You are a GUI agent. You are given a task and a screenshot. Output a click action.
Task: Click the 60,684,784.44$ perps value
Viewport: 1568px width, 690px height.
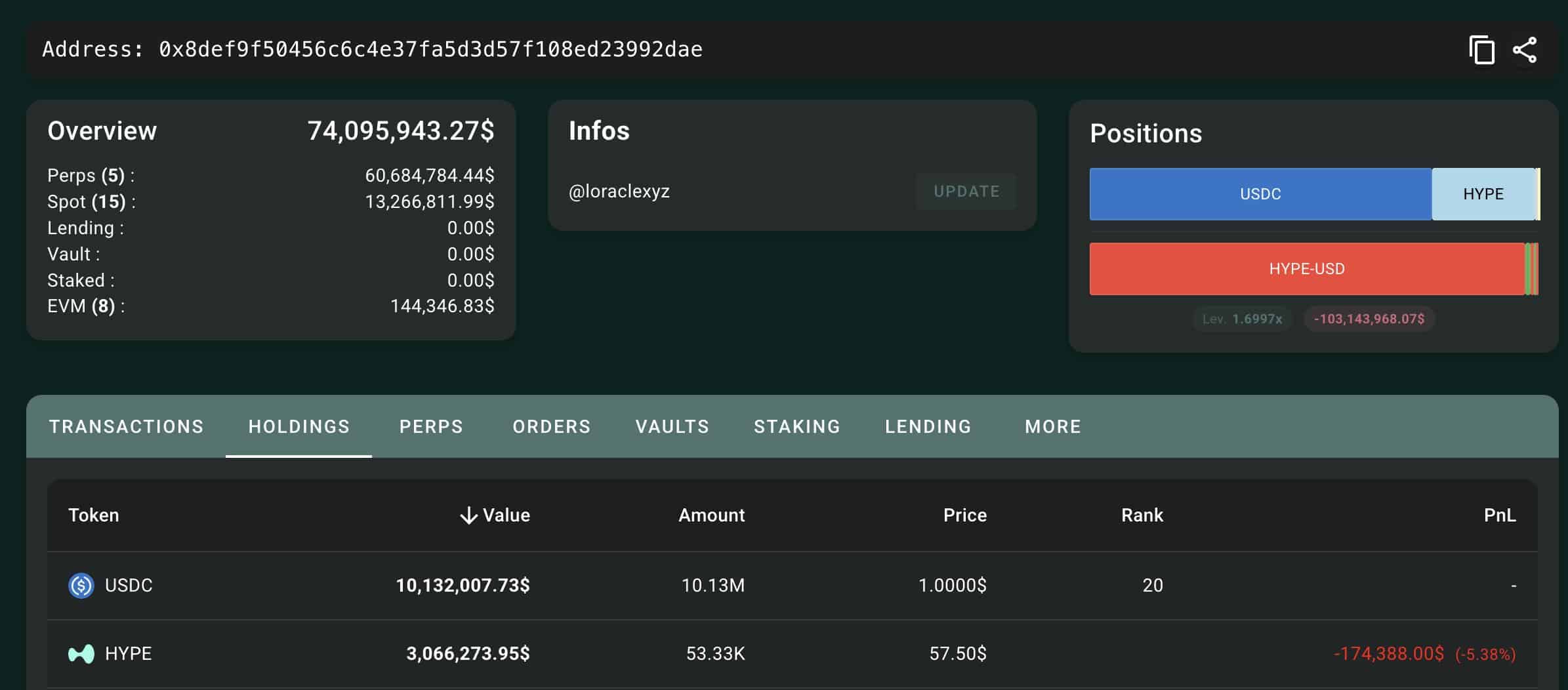click(430, 176)
